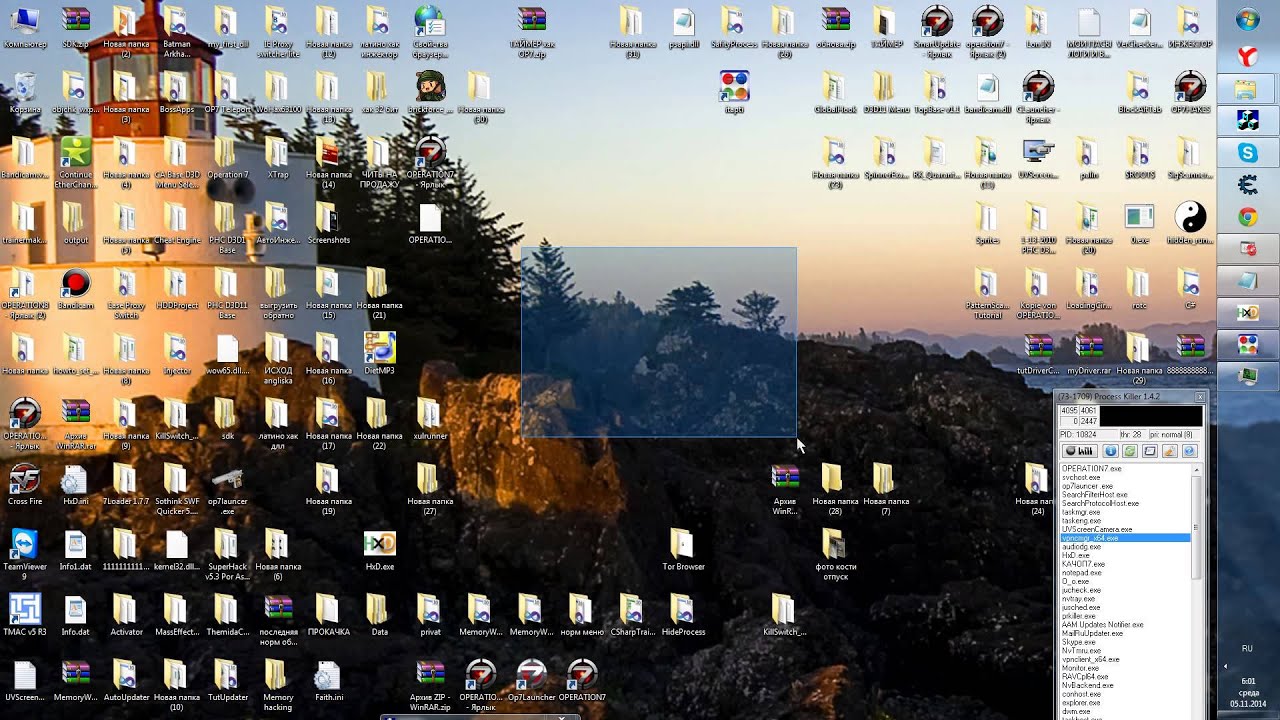Select the Activator folder icon
The width and height of the screenshot is (1280, 720).
(x=126, y=614)
